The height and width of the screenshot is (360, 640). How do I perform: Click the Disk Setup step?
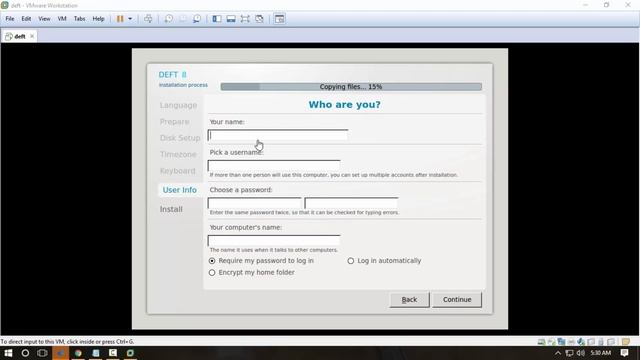[x=180, y=138]
